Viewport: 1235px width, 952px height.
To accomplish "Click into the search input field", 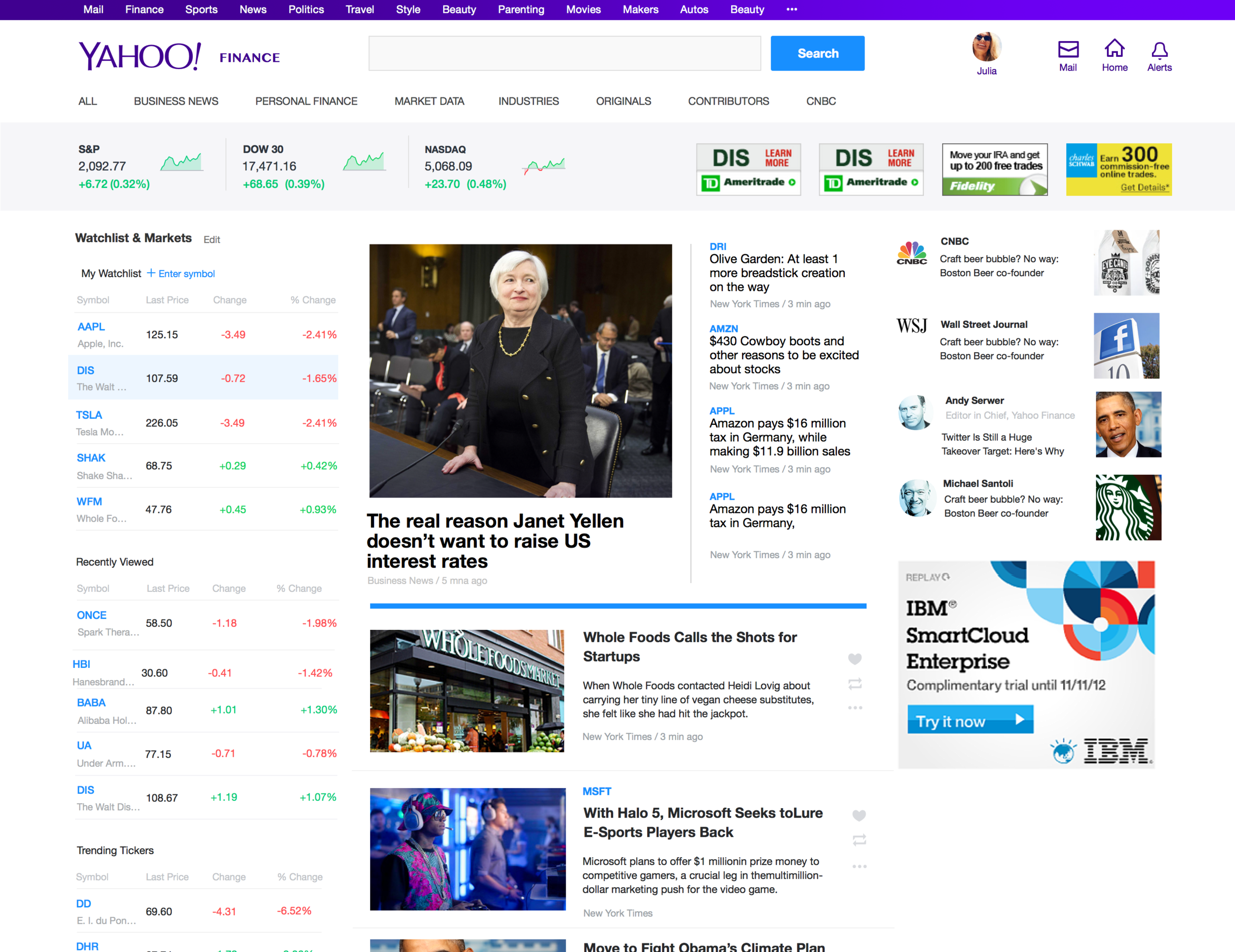I will click(564, 54).
